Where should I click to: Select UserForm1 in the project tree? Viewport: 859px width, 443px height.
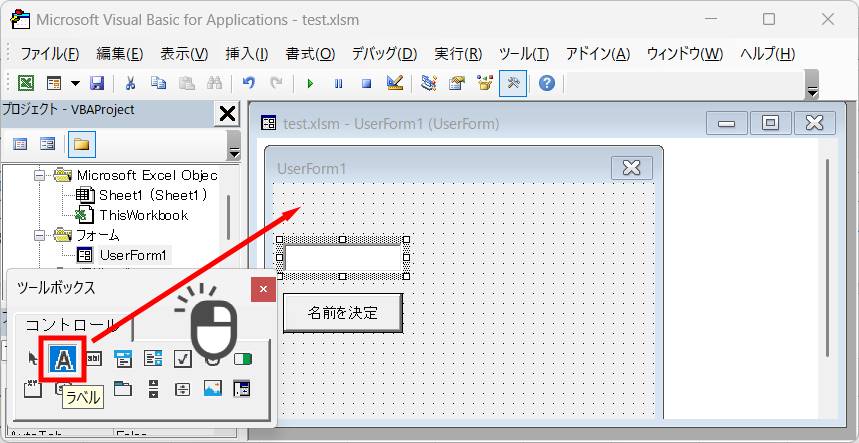click(x=133, y=255)
